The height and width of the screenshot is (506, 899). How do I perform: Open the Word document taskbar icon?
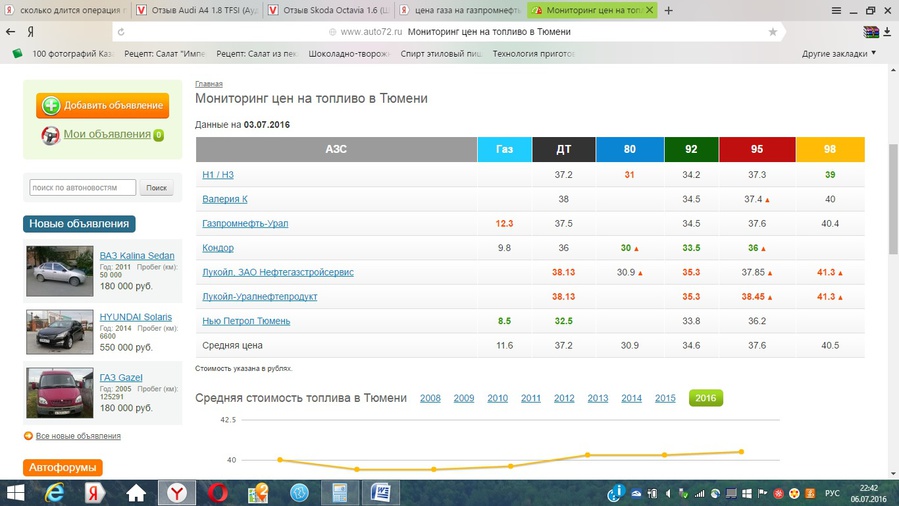point(381,493)
